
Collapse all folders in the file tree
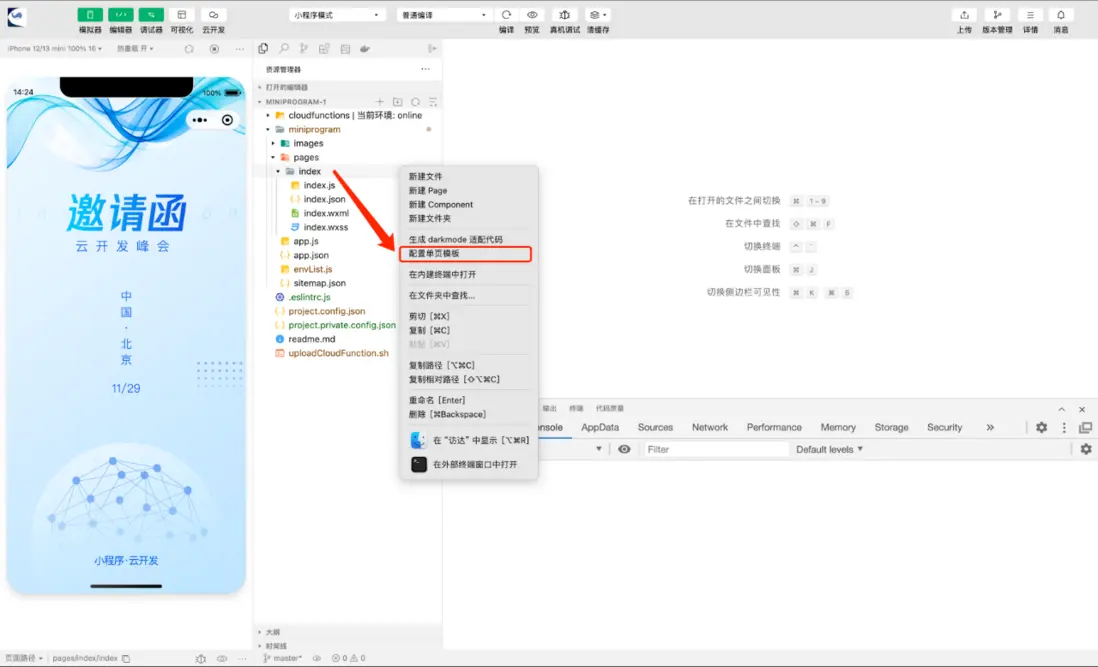(433, 101)
